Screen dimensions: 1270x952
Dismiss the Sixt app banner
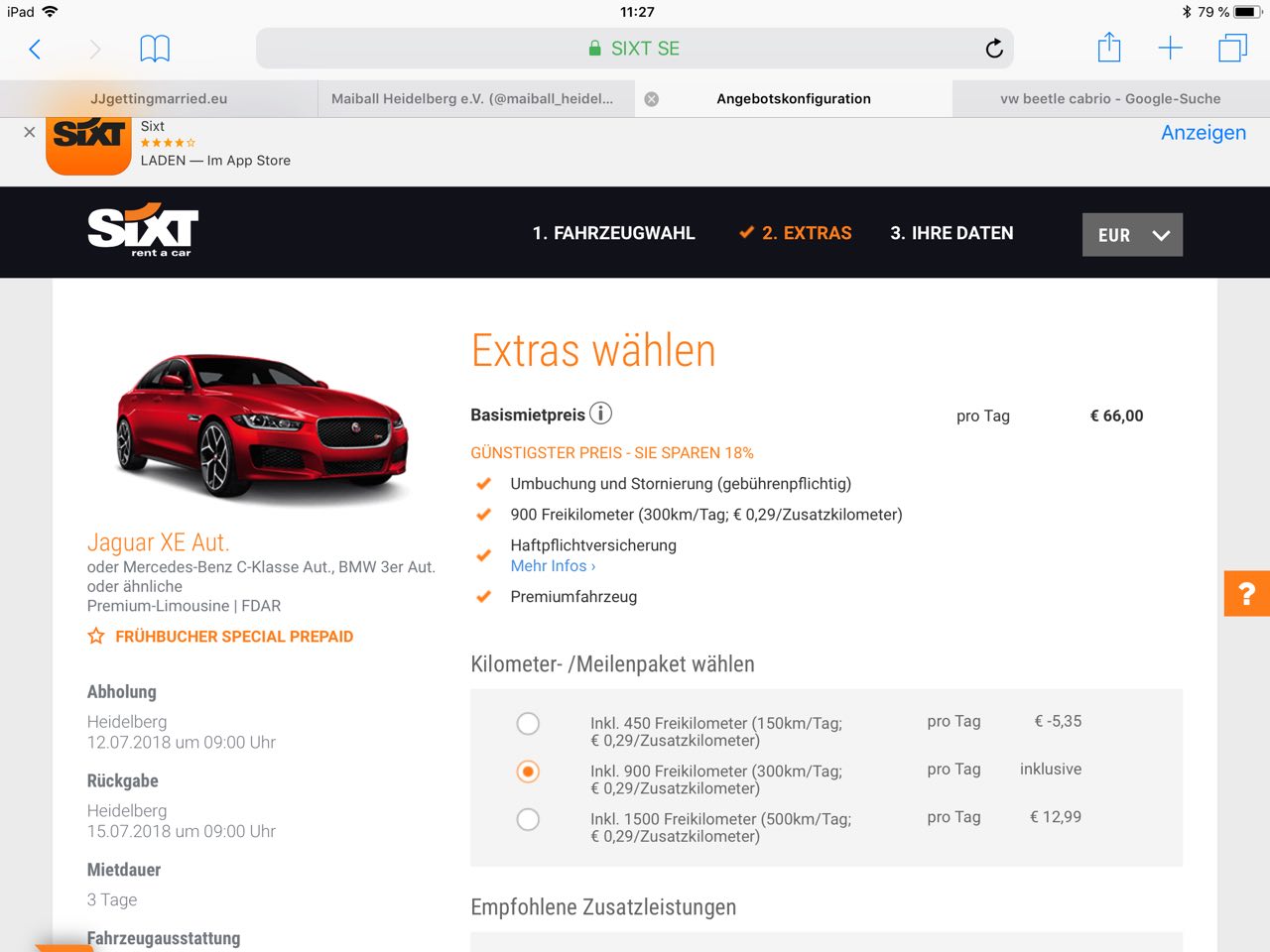click(29, 132)
